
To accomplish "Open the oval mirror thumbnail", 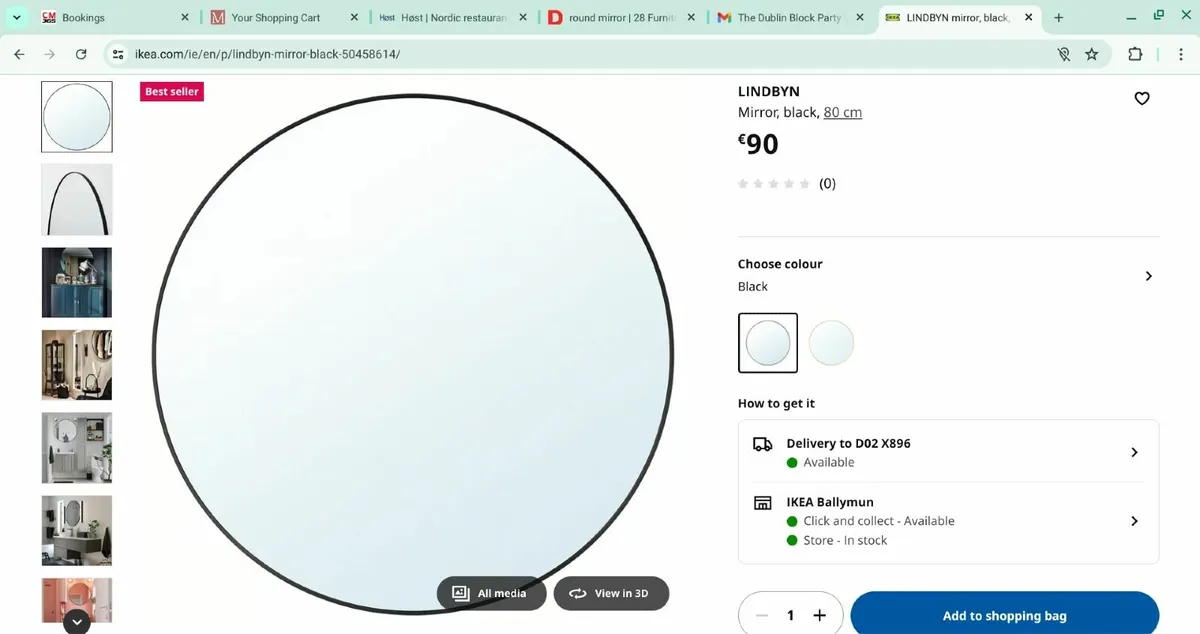I will click(76, 199).
